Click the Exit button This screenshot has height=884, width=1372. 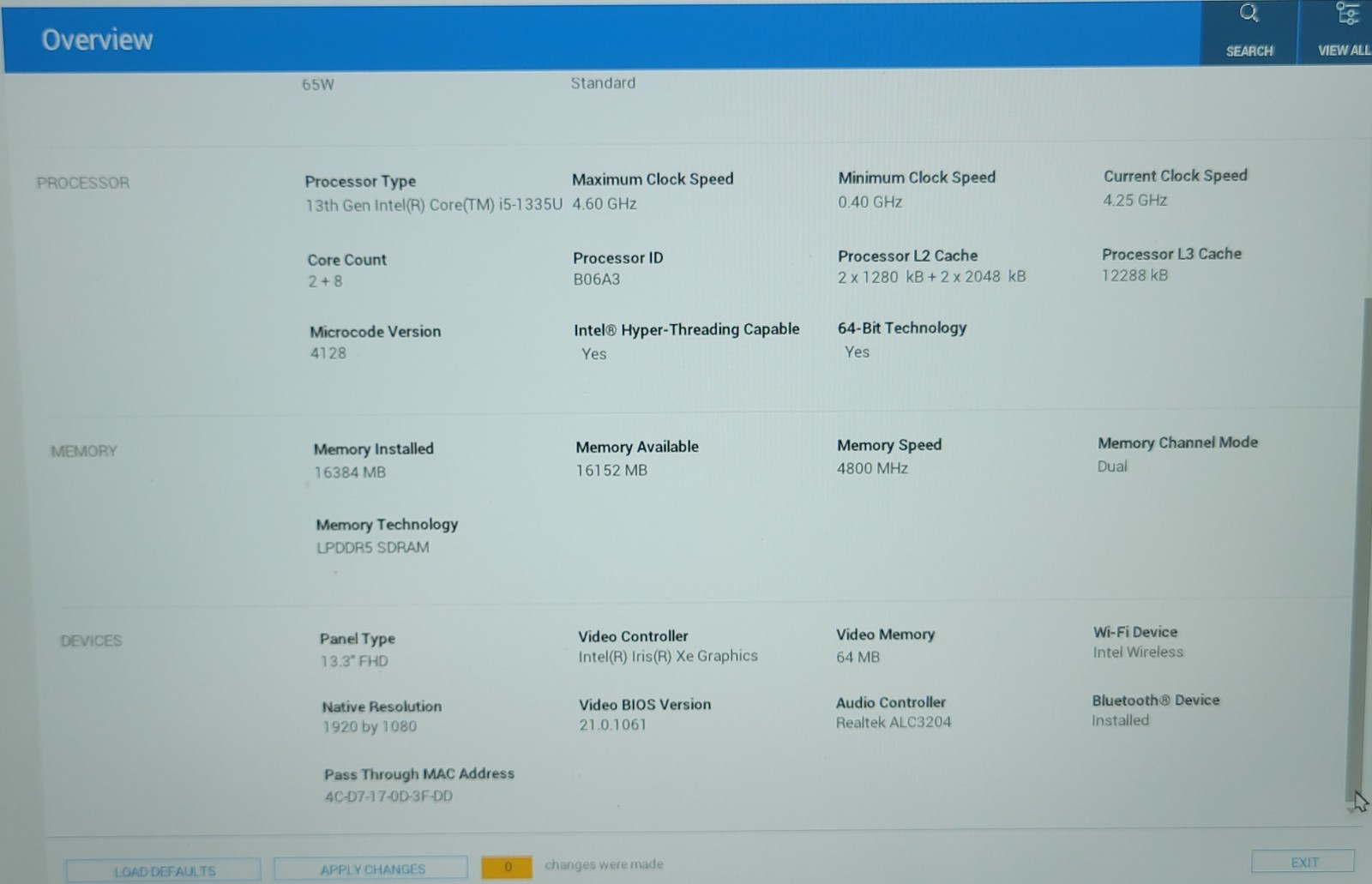[1303, 862]
